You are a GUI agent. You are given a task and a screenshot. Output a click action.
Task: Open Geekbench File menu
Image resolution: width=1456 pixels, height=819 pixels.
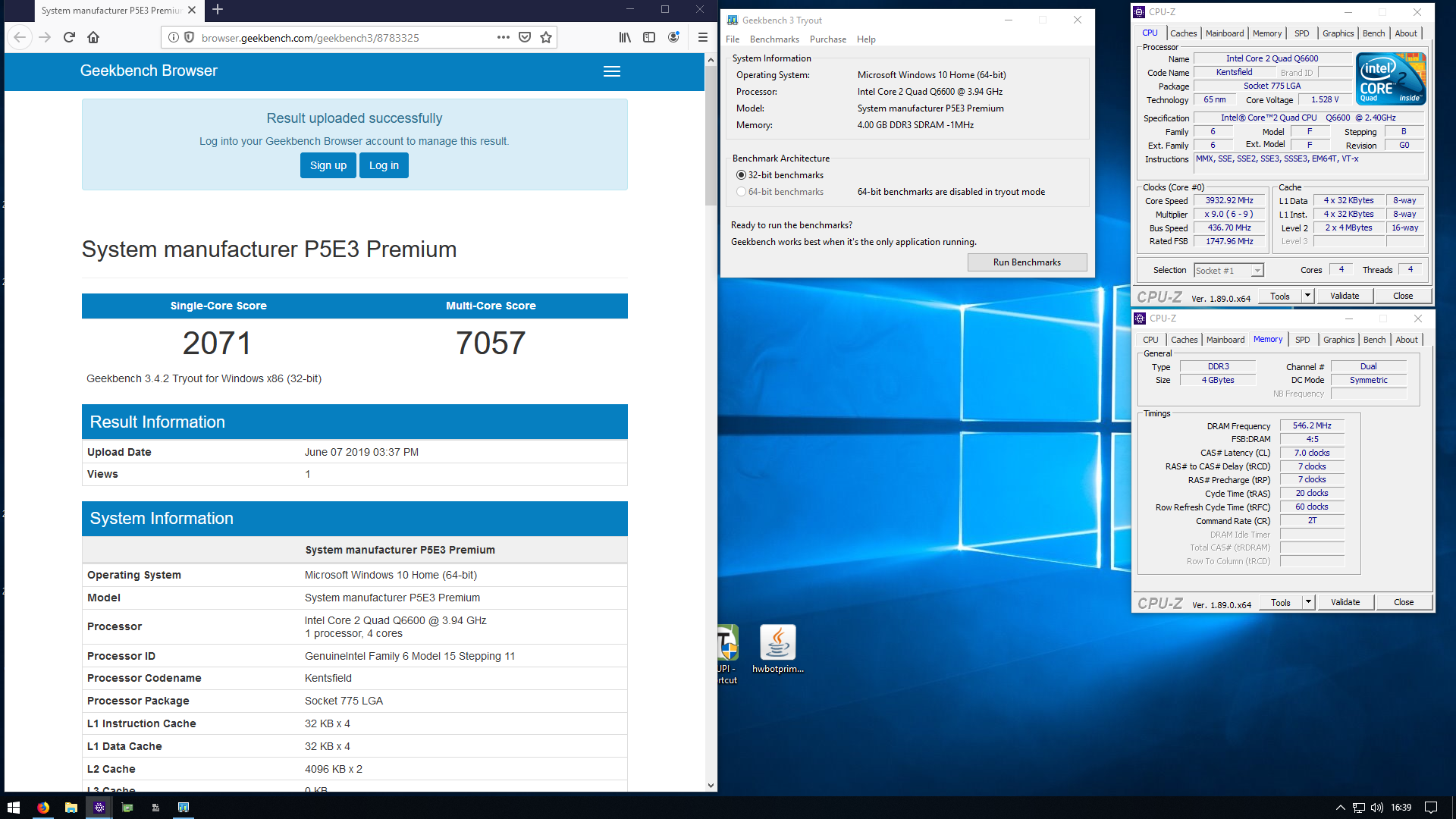[733, 39]
